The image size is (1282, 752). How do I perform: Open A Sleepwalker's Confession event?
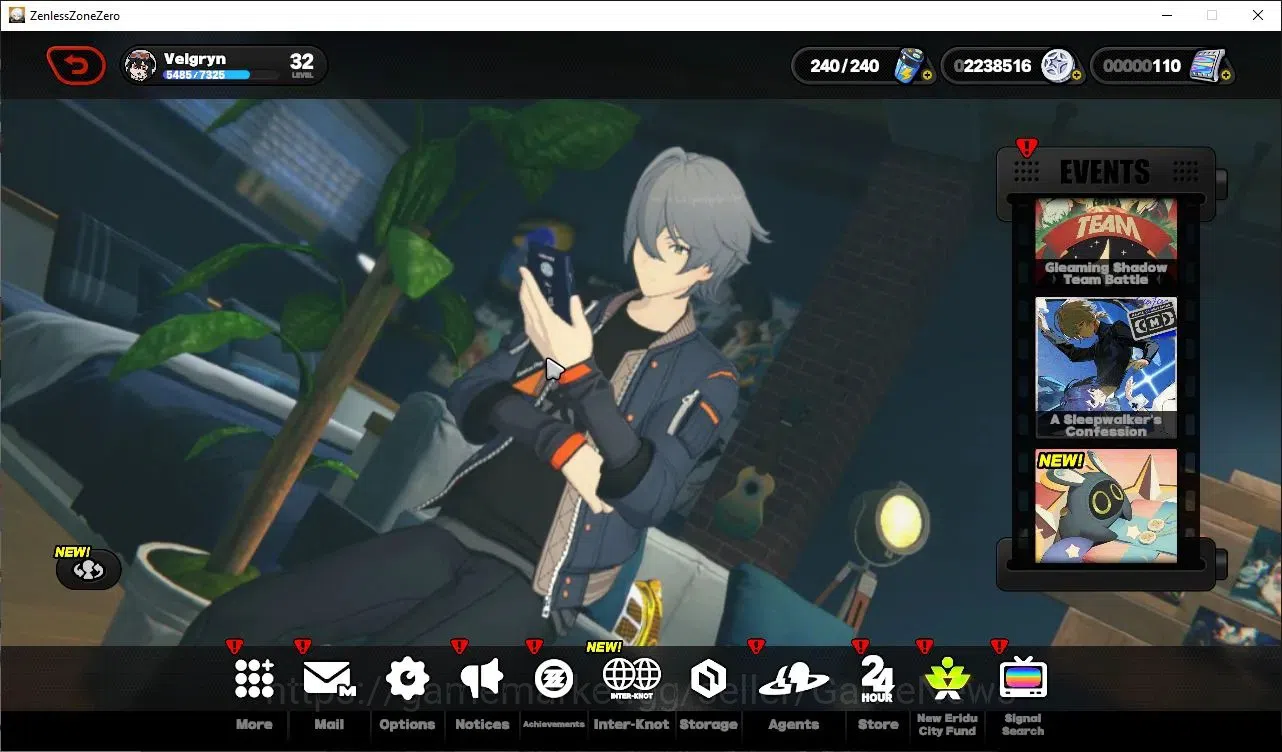1105,368
